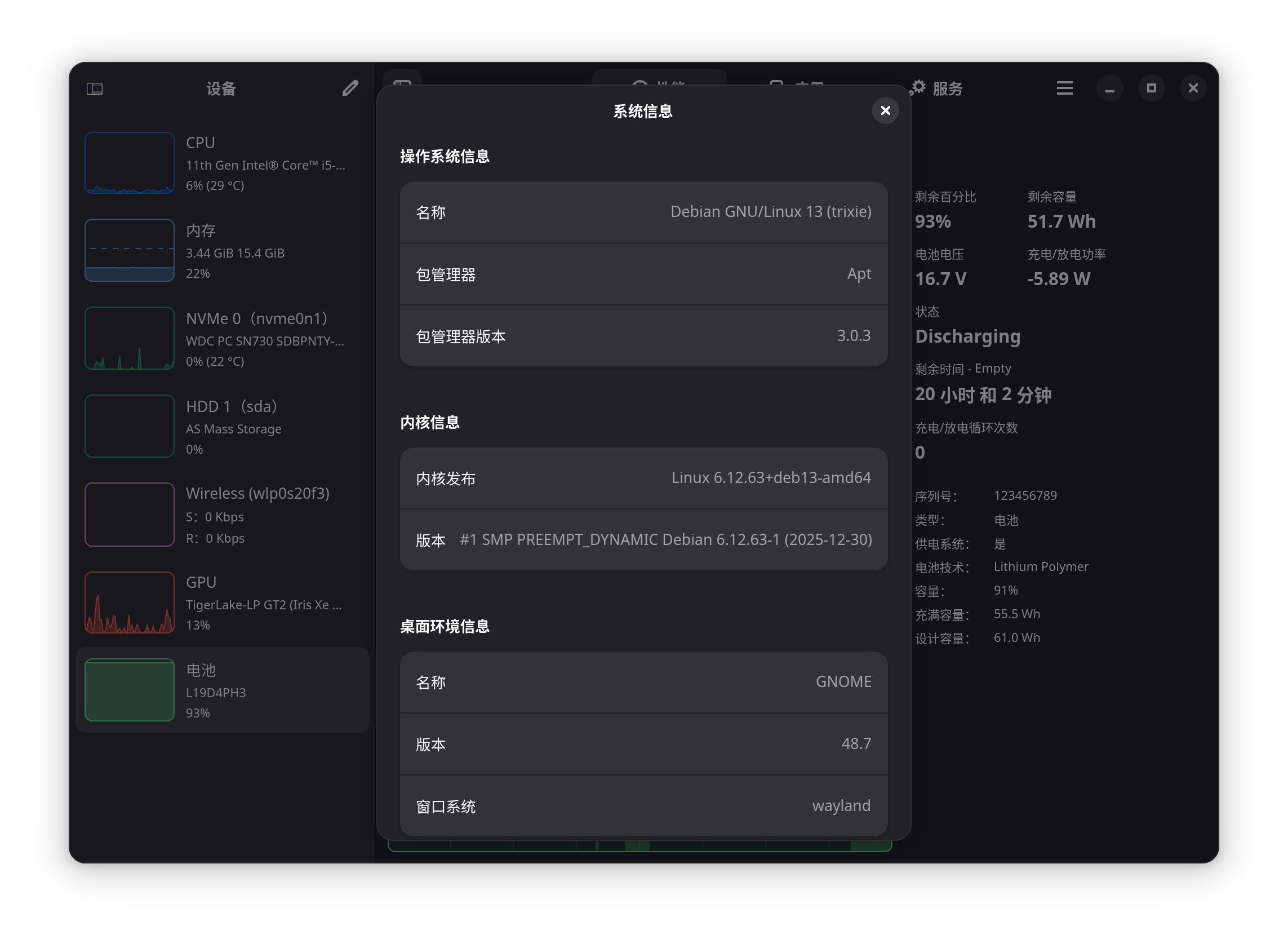Select the CPU usage graph thumbnail
Viewport: 1288px width, 939px height.
(x=130, y=163)
